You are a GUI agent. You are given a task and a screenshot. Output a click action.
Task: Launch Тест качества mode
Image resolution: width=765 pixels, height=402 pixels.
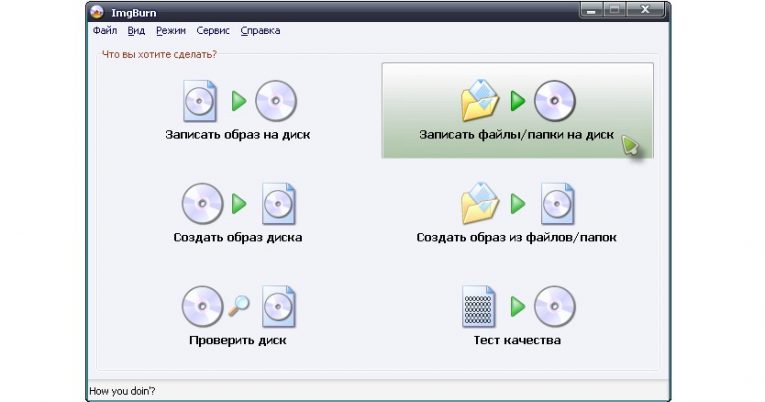click(x=517, y=316)
